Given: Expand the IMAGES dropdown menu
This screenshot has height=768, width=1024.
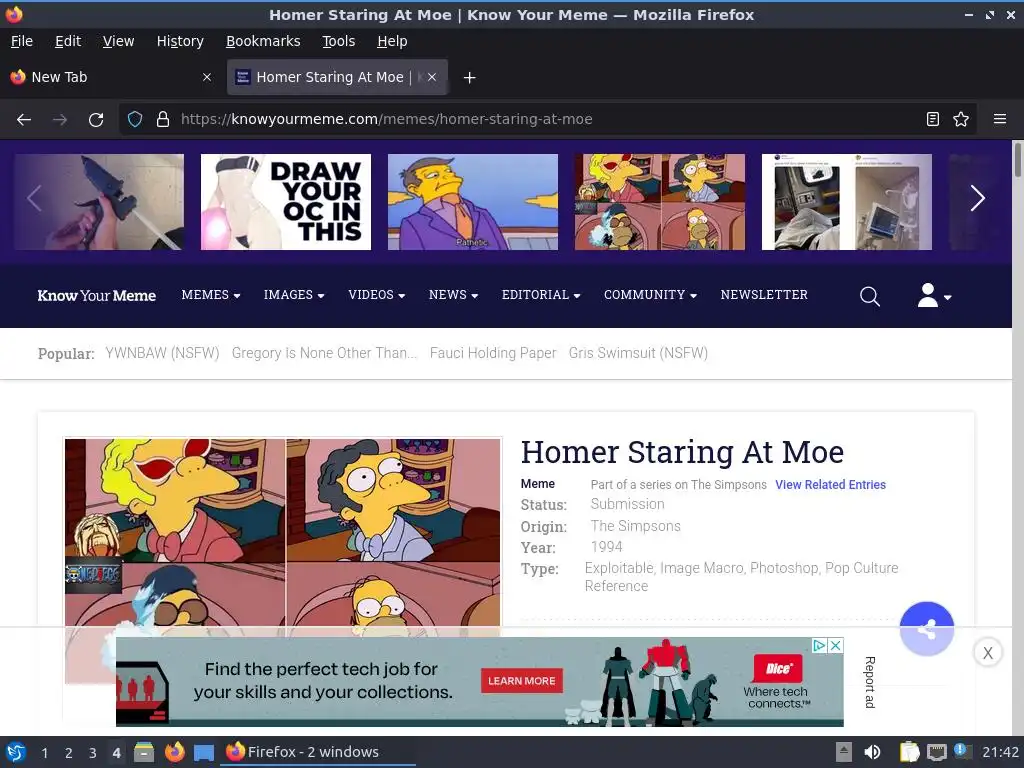Looking at the screenshot, I should pyautogui.click(x=294, y=295).
